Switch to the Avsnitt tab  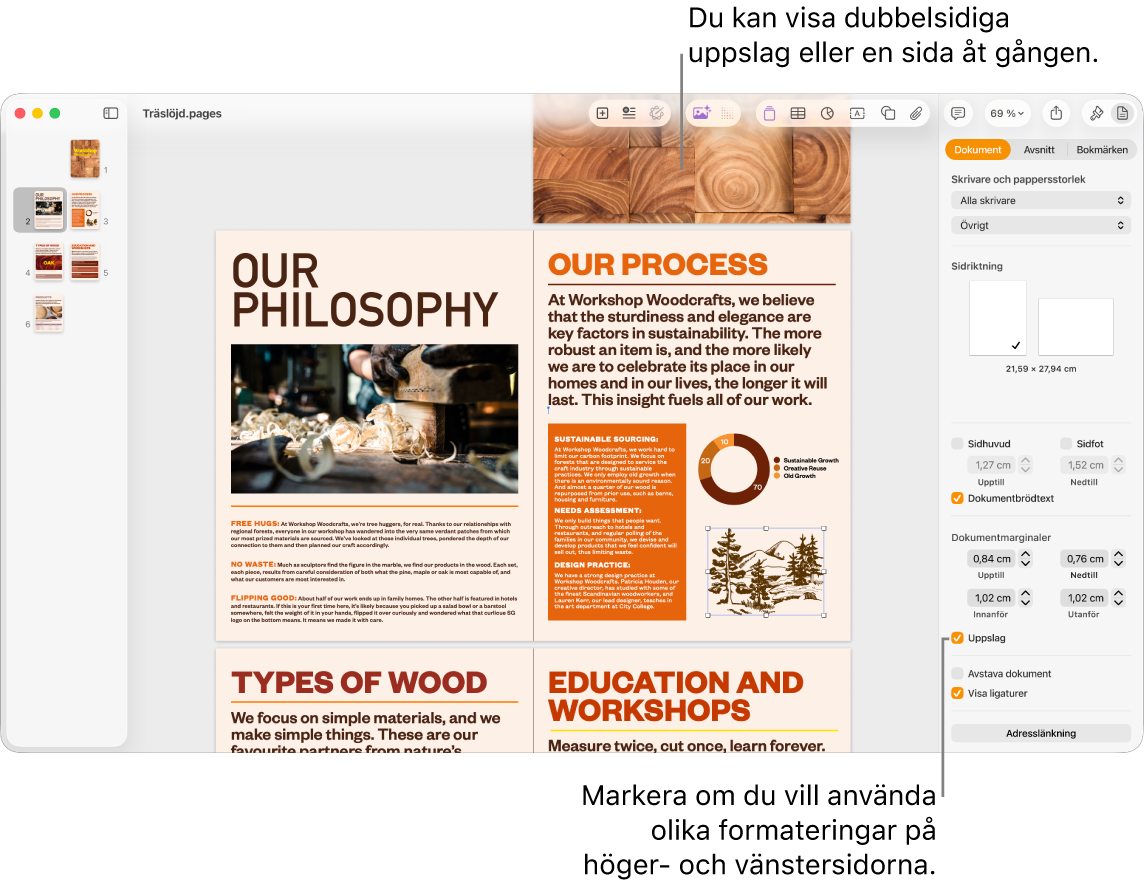[x=1039, y=150]
